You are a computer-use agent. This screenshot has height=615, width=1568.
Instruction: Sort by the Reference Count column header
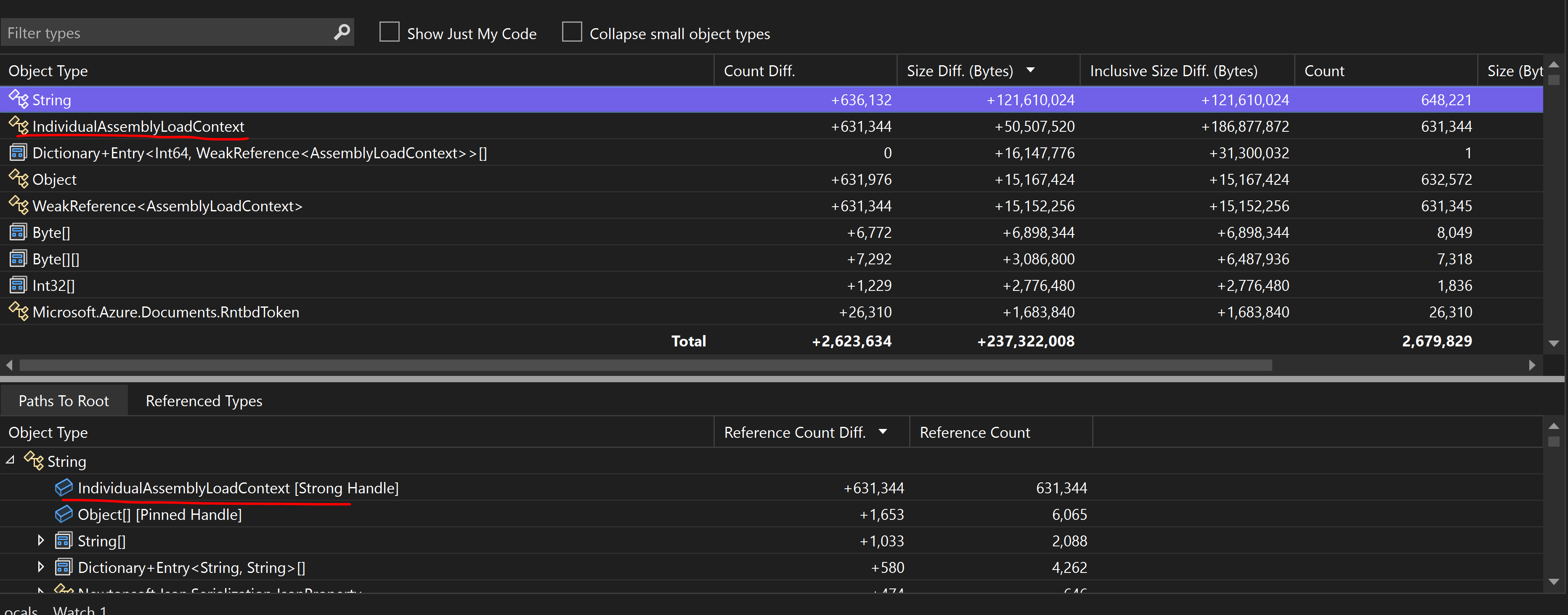1001,432
